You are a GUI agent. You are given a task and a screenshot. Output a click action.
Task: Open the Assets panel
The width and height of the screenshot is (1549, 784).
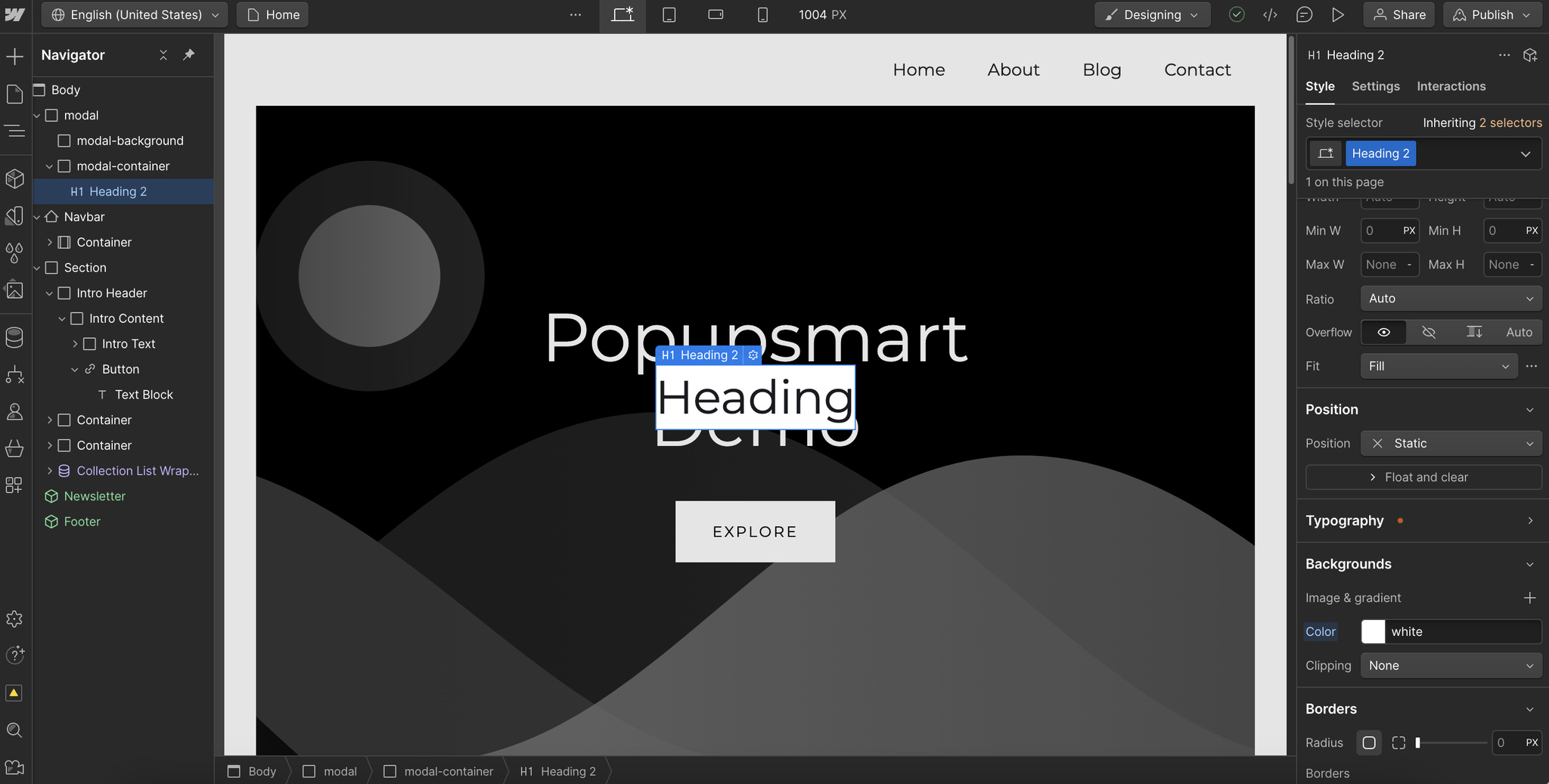click(x=14, y=290)
